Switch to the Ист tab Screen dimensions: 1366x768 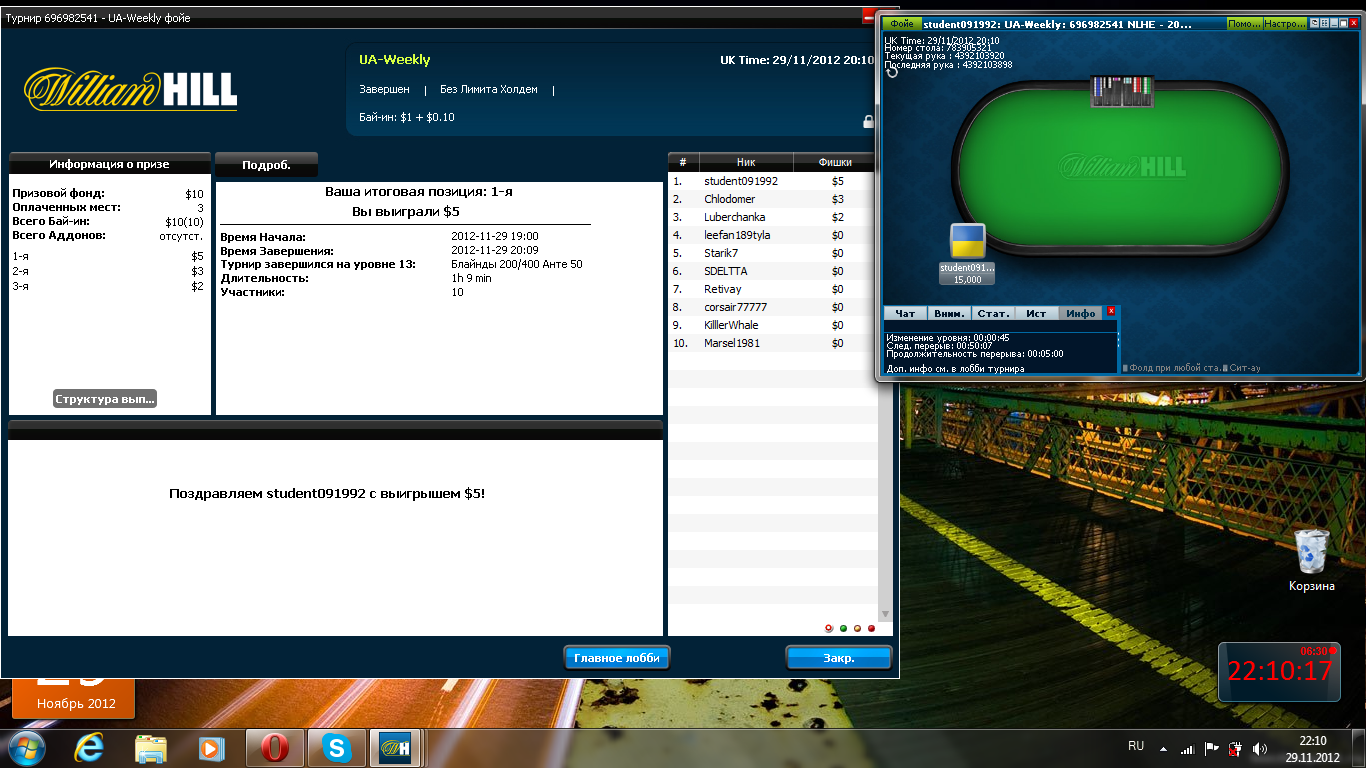(x=1037, y=313)
